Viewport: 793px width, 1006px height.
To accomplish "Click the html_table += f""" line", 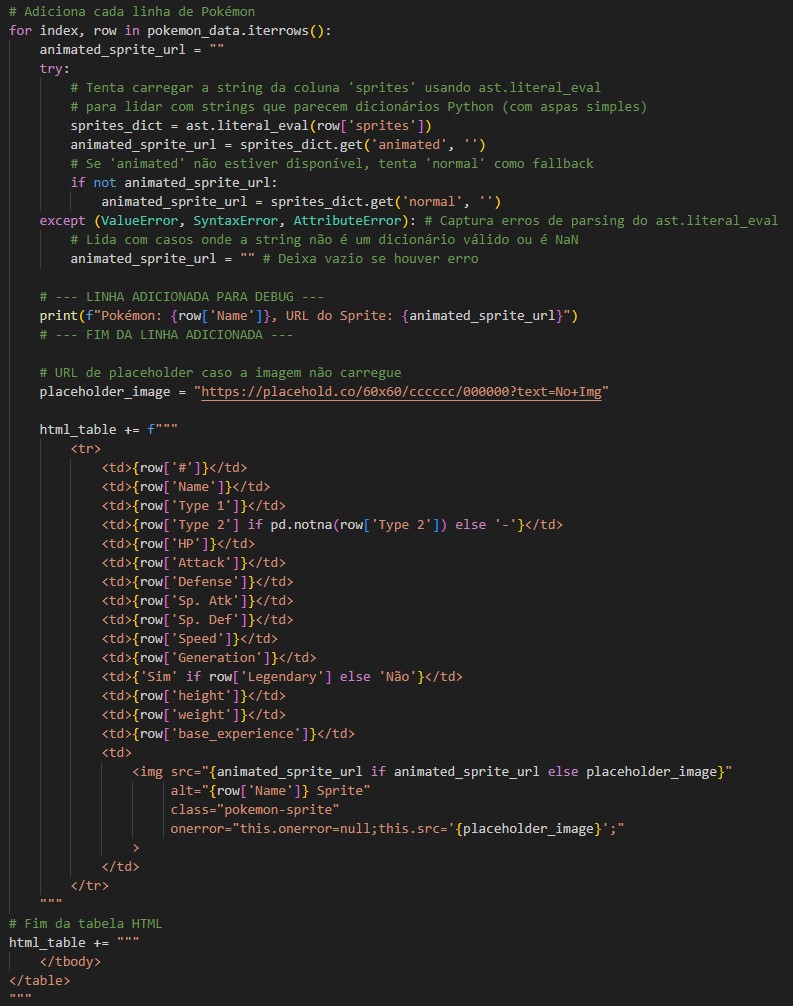I will [108, 429].
